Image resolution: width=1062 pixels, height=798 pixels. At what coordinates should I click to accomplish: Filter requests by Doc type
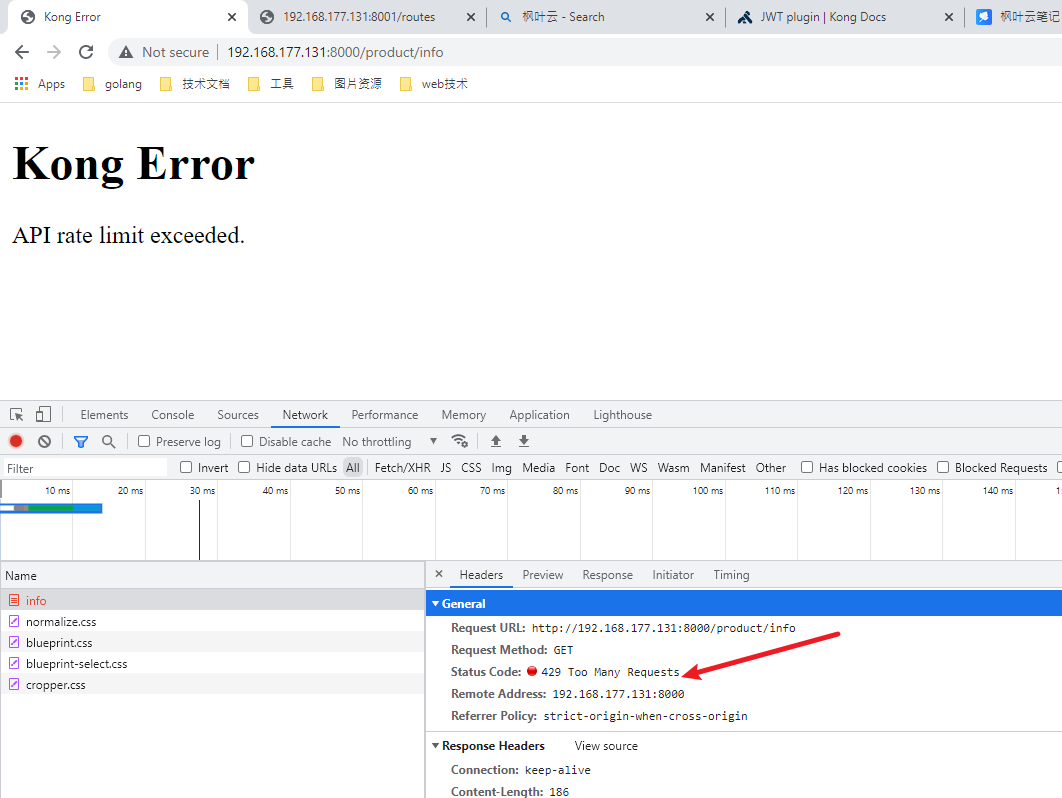[610, 467]
